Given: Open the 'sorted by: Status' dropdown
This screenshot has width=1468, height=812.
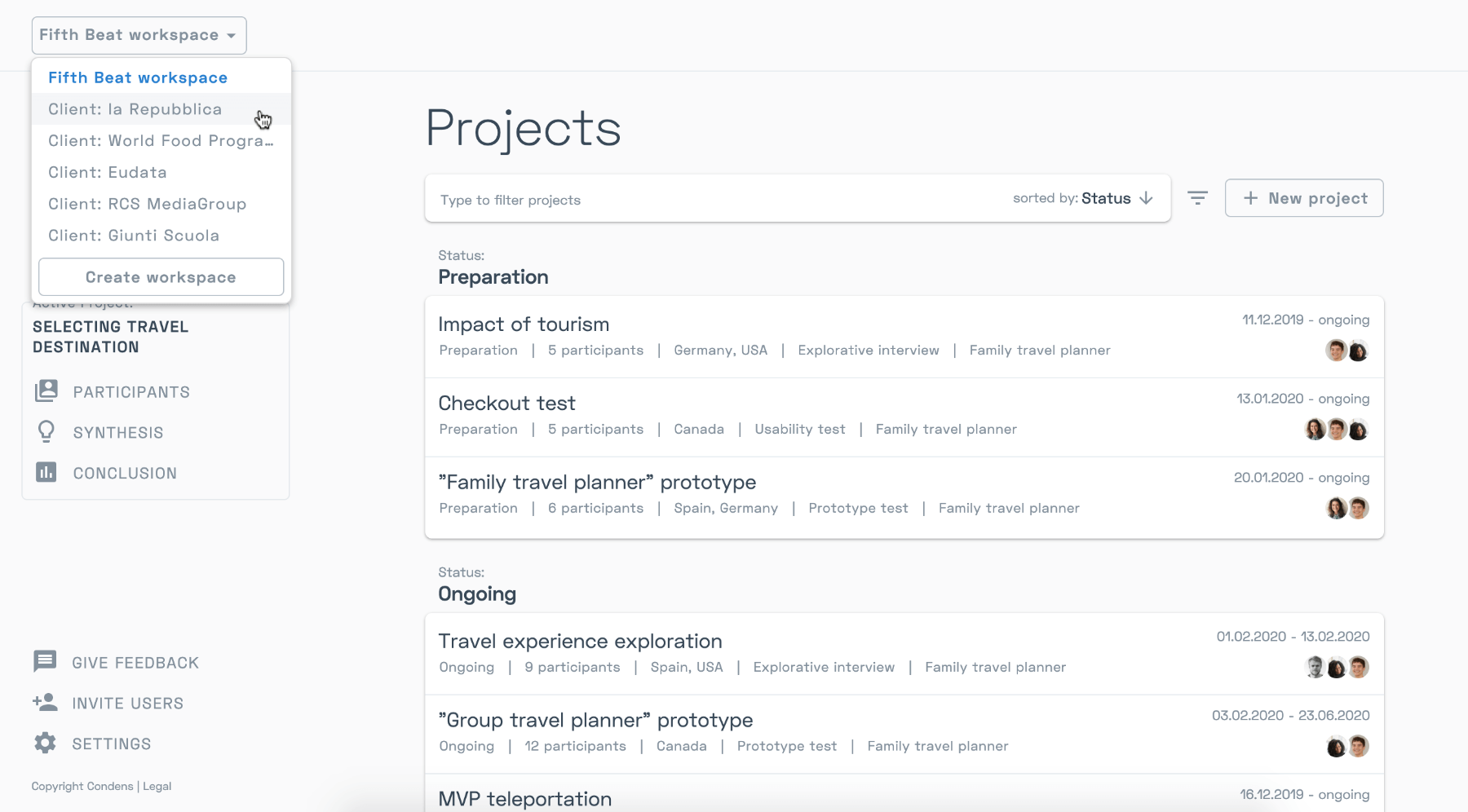Looking at the screenshot, I should coord(1108,198).
